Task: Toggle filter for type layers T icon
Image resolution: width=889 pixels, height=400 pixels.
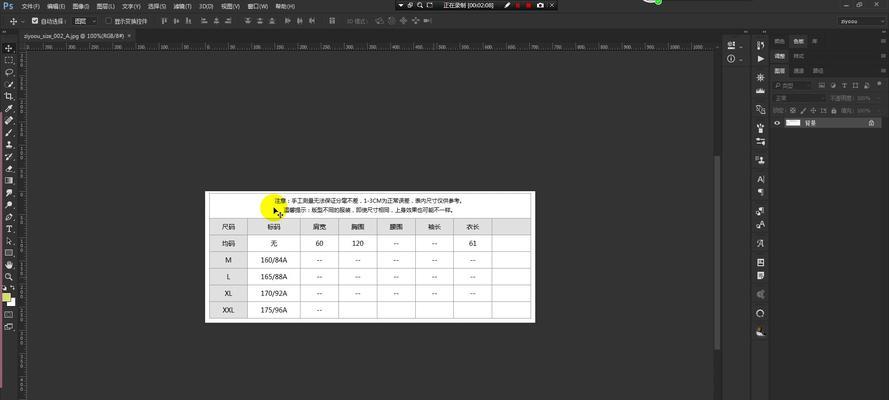Action: [x=844, y=86]
